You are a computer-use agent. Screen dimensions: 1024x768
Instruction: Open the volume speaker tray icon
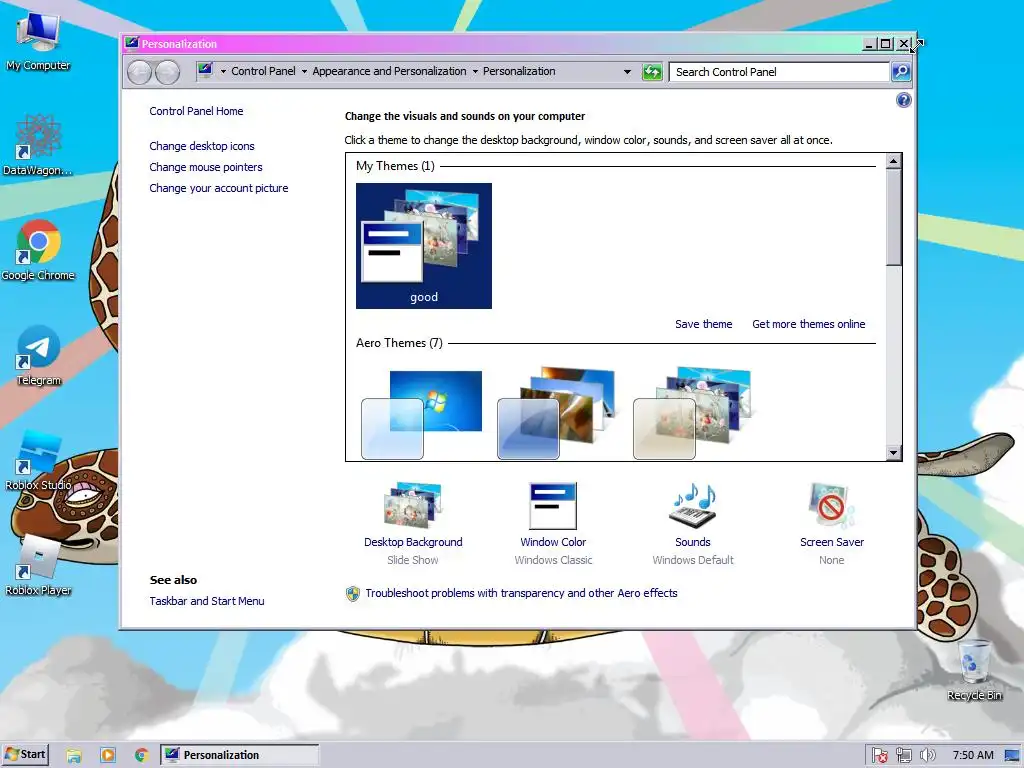tap(927, 756)
